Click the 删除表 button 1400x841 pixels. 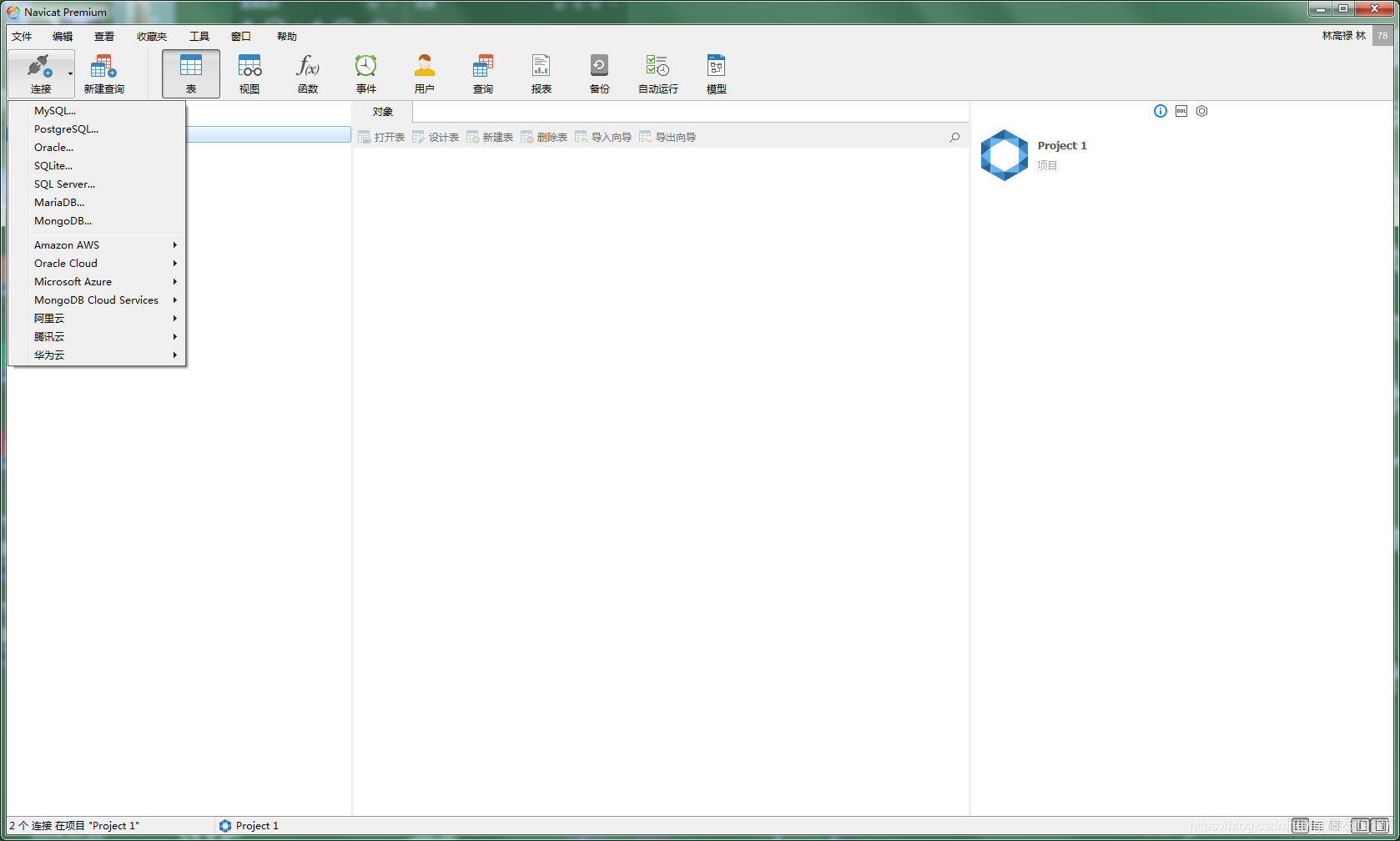[544, 137]
